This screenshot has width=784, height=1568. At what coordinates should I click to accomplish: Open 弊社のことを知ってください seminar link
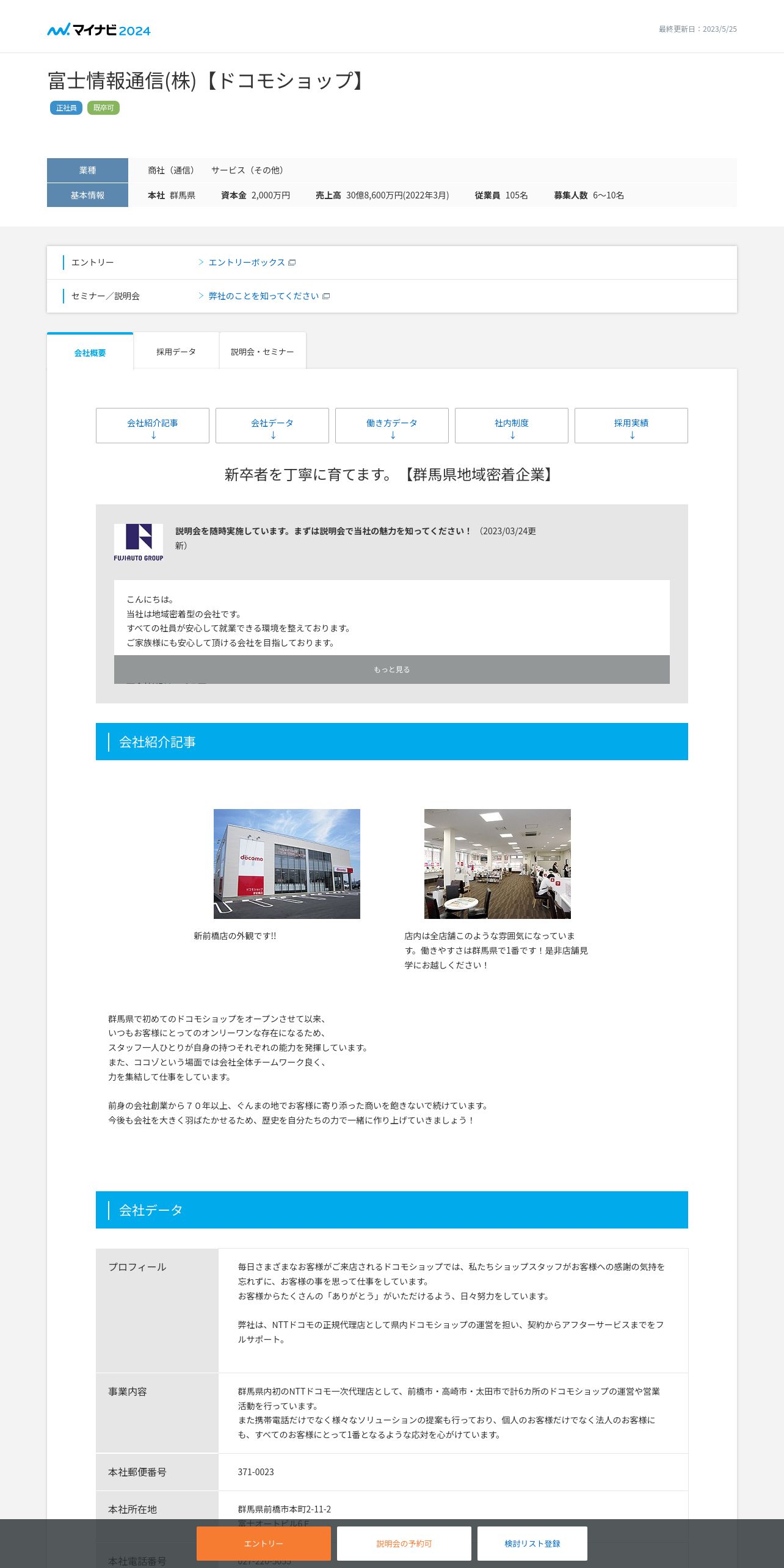pyautogui.click(x=264, y=296)
